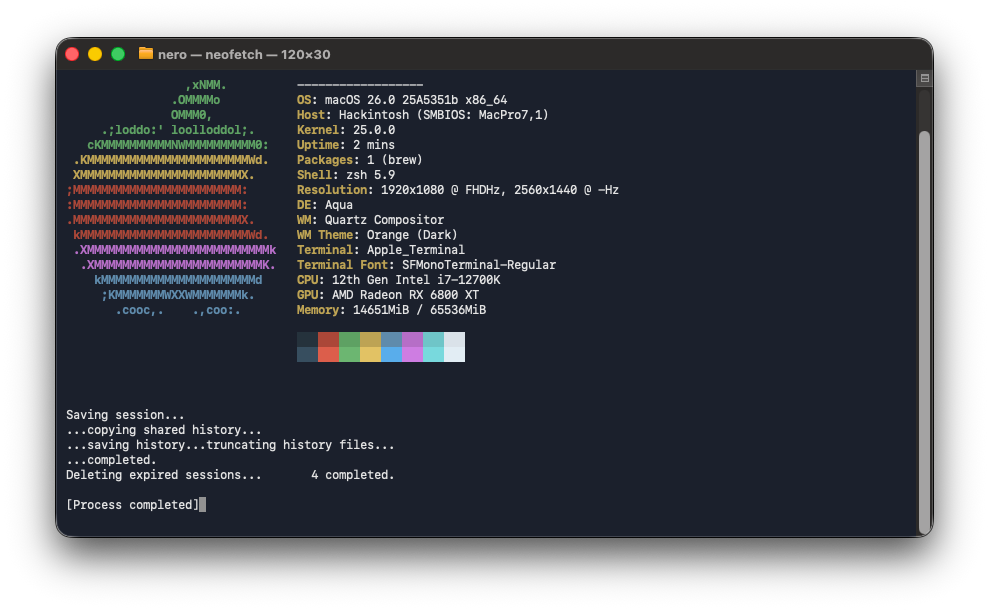989x611 pixels.
Task: Click the 'Kernel: 25.0.0' line
Action: coord(346,130)
